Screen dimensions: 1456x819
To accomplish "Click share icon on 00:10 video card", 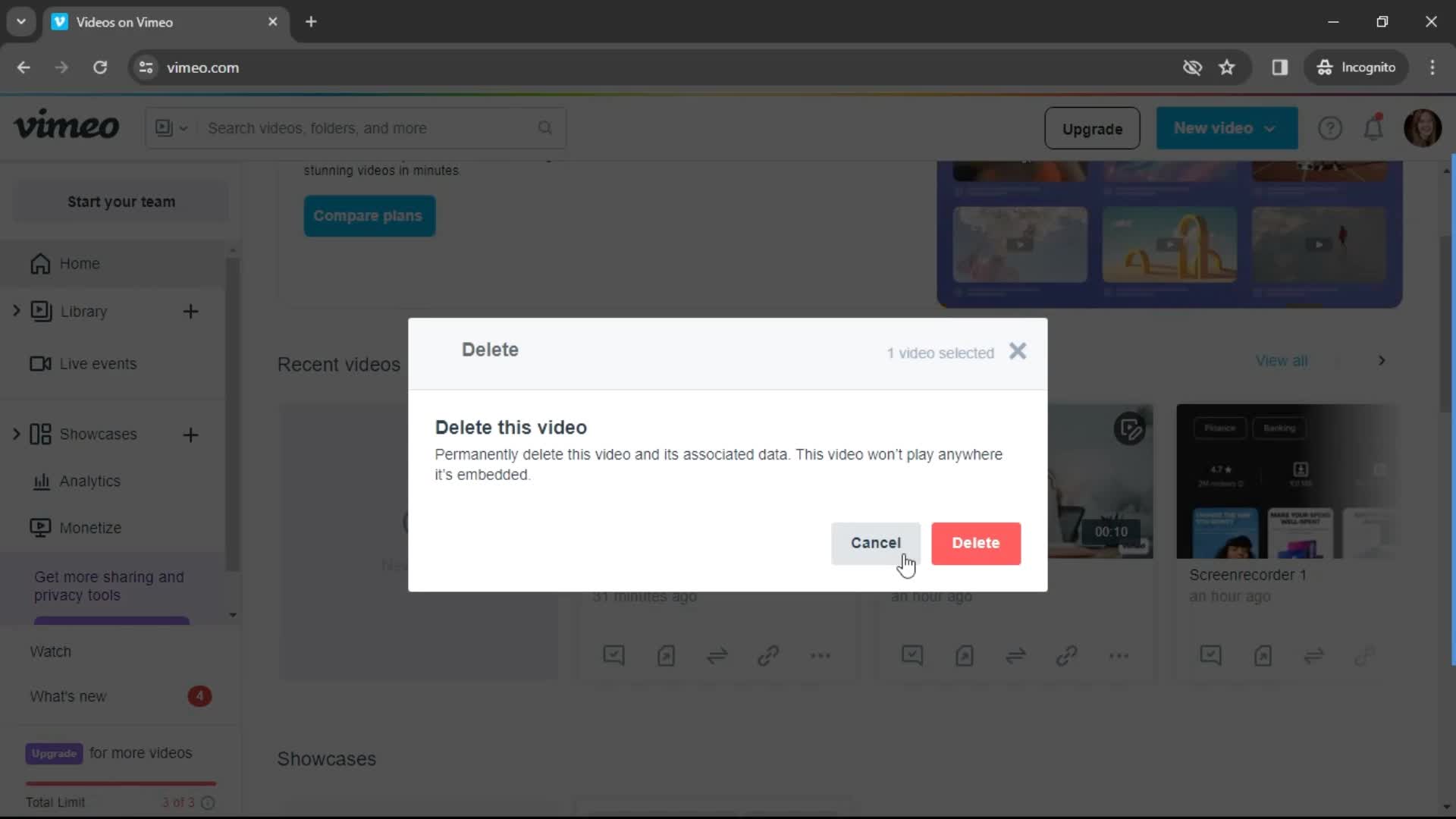I will coord(964,656).
